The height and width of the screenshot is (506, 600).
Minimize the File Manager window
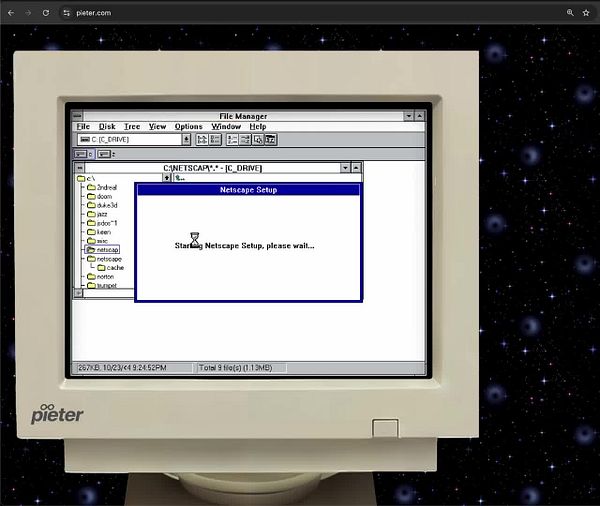pos(409,116)
